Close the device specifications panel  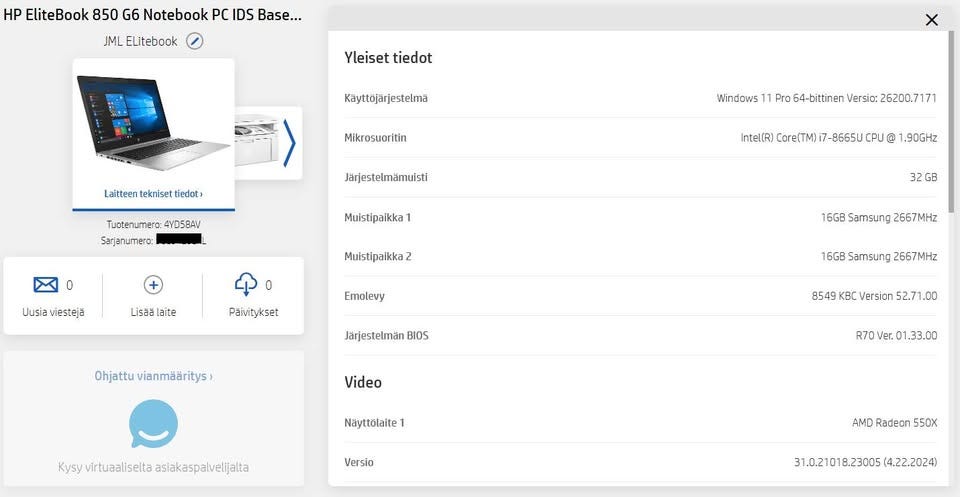(x=932, y=20)
